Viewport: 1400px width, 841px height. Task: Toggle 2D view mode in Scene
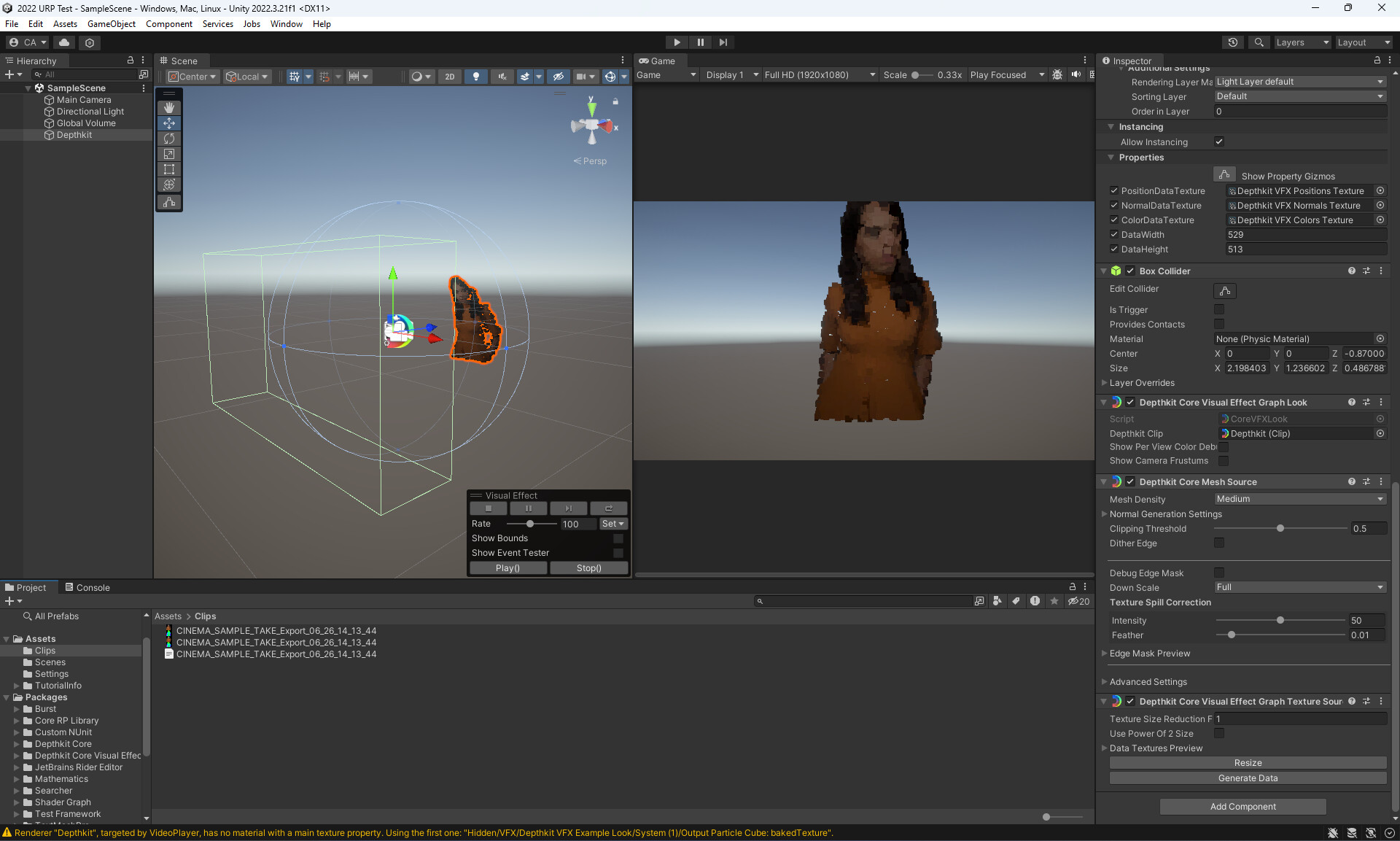coord(450,77)
